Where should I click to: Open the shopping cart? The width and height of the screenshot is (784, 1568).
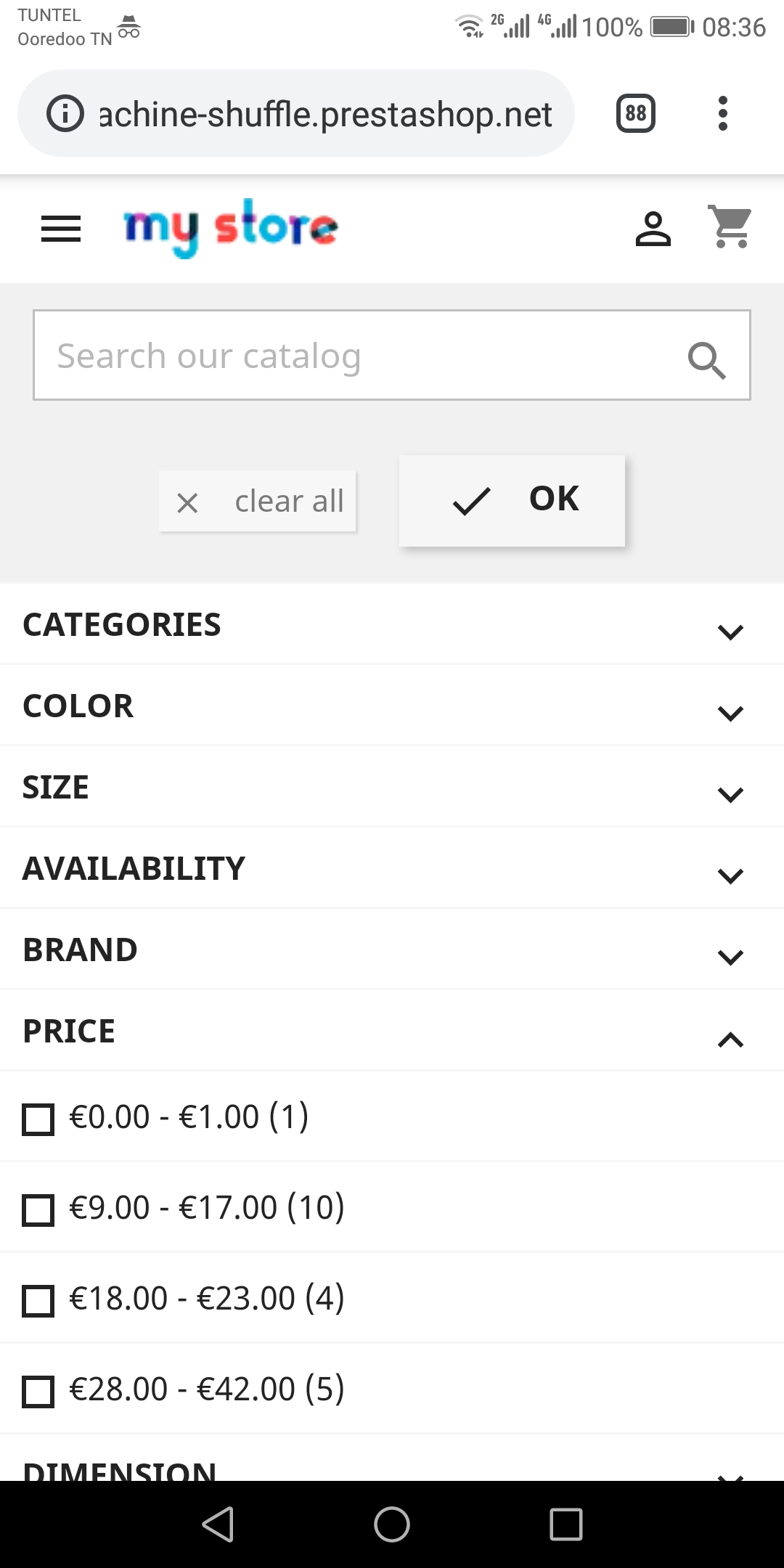[x=730, y=226]
